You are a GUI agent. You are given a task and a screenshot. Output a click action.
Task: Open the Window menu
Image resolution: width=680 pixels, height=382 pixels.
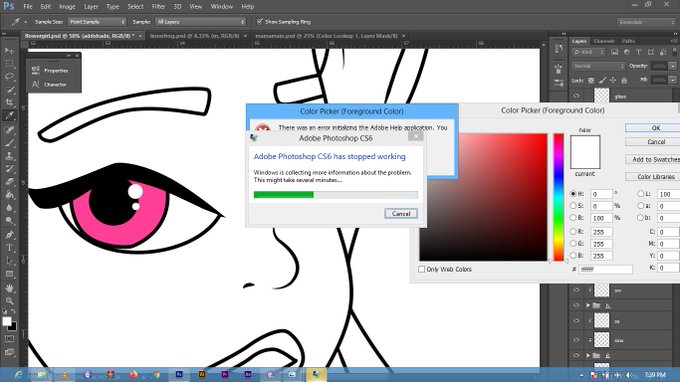click(x=222, y=7)
